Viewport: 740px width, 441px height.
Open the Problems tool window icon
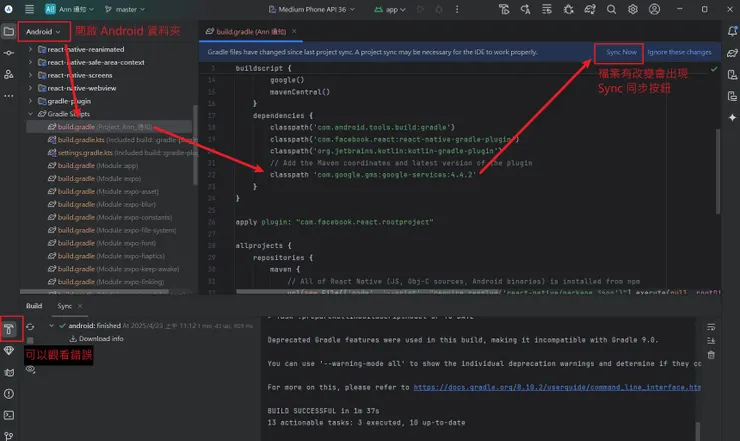point(11,393)
